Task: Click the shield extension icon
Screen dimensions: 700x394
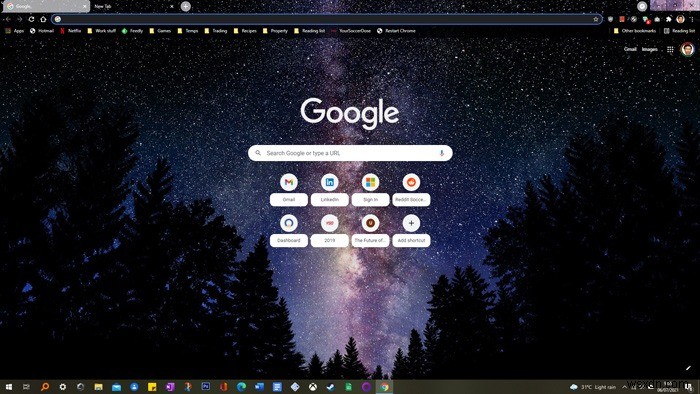Action: tap(610, 19)
